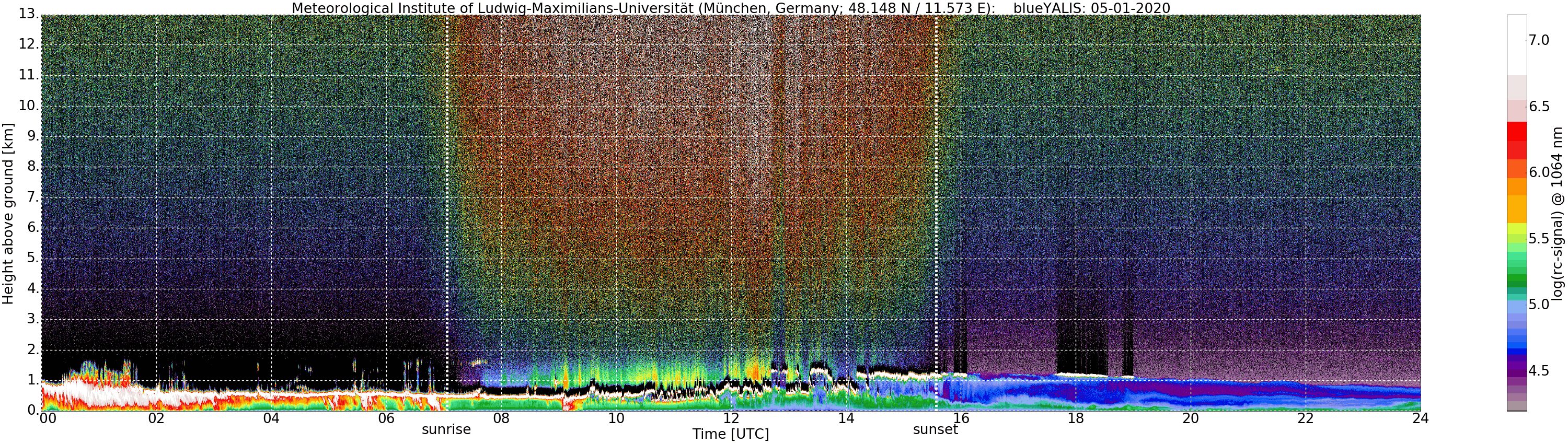Click the time axis tick label 24
The image size is (1568, 444).
click(1421, 418)
